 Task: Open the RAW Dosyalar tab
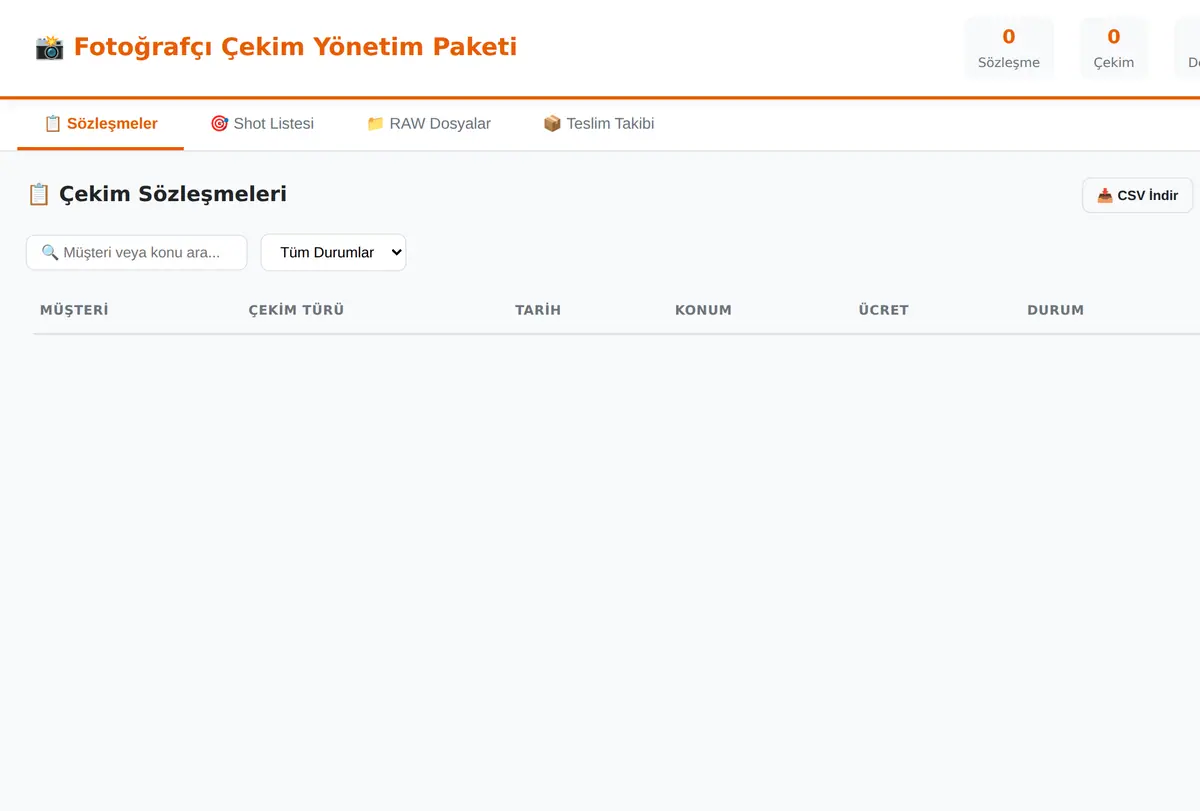tap(428, 124)
